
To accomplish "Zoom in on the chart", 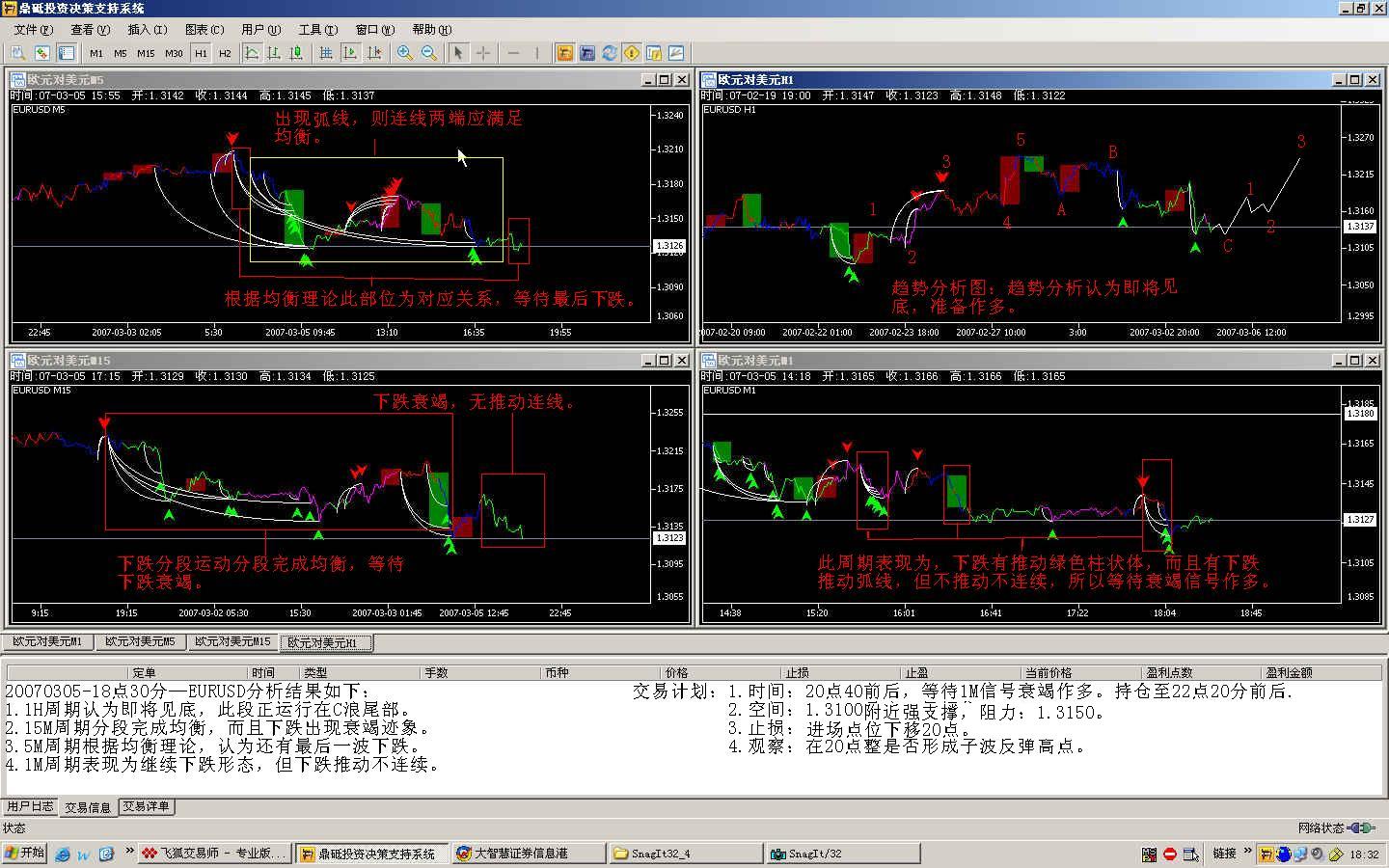I will (405, 53).
